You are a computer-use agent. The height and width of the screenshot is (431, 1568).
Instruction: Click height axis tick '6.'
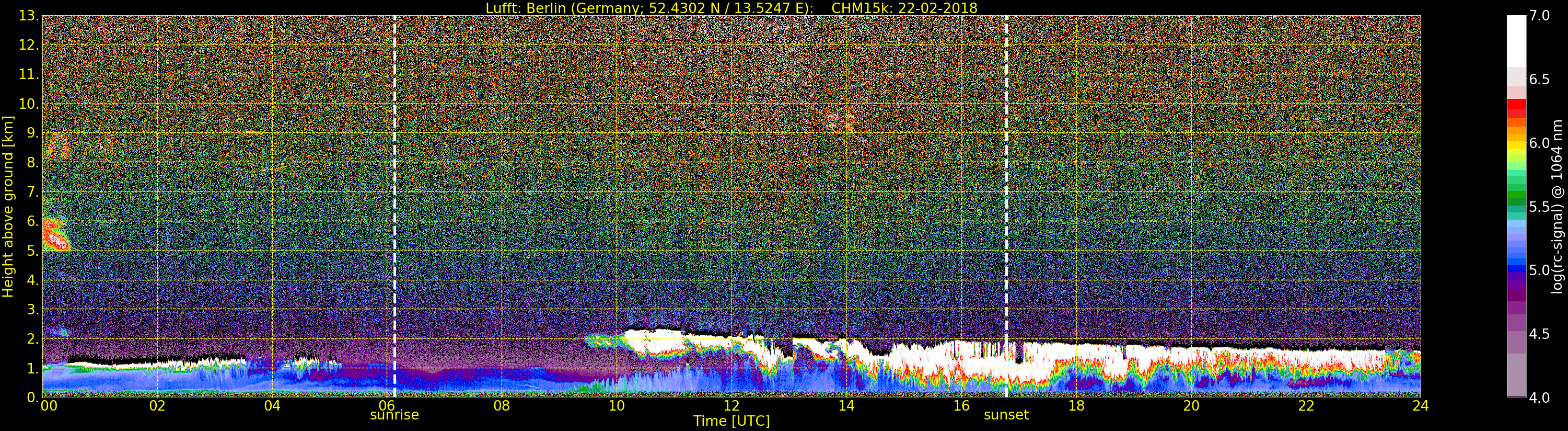click(x=33, y=221)
